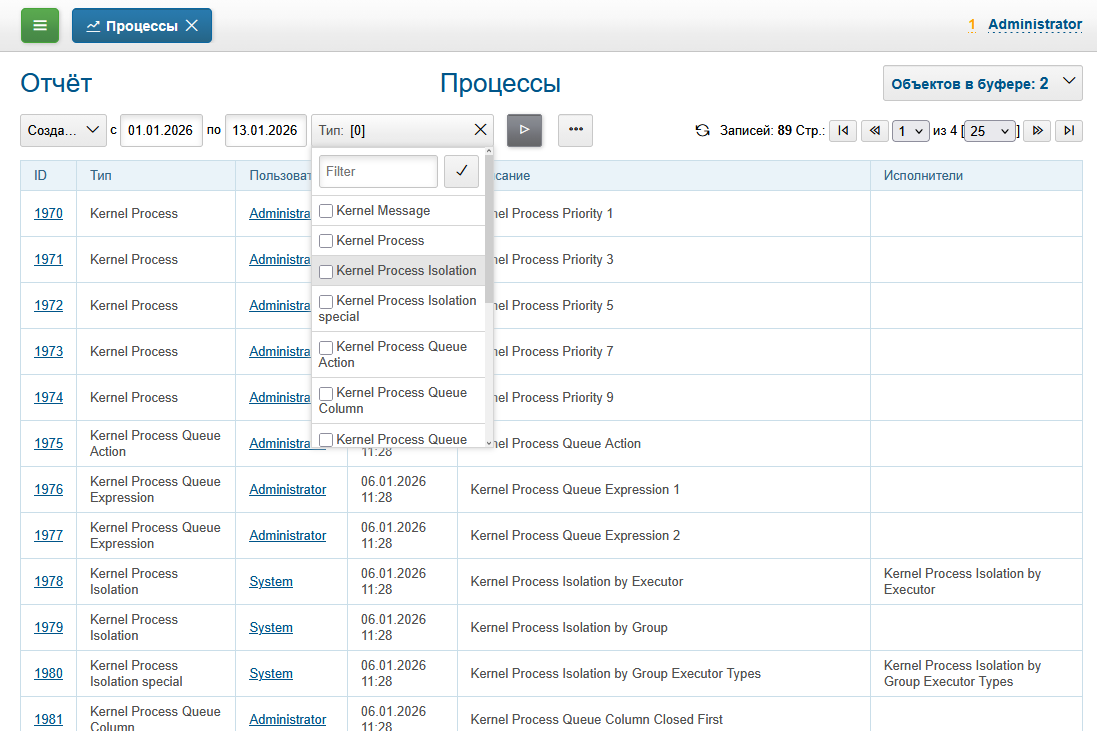Open the Созда... date type dropdown

click(x=63, y=130)
